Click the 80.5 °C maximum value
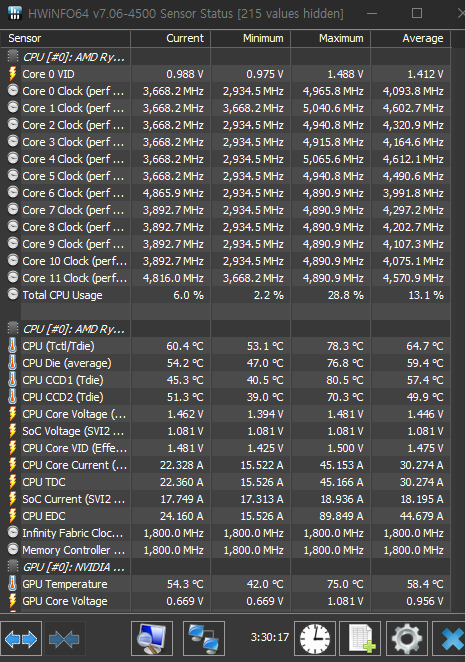This screenshot has width=465, height=662. [345, 380]
